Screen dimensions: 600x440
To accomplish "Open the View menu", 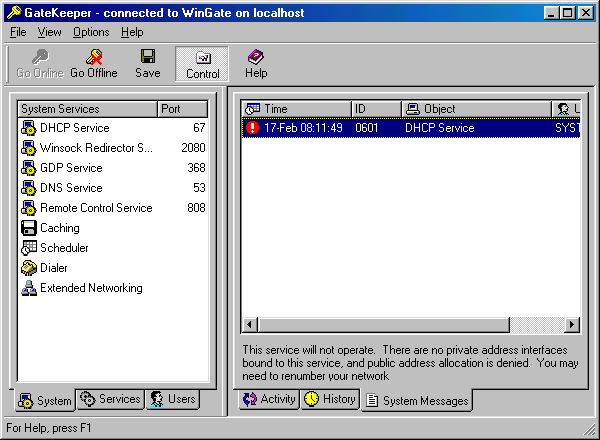I will [49, 32].
